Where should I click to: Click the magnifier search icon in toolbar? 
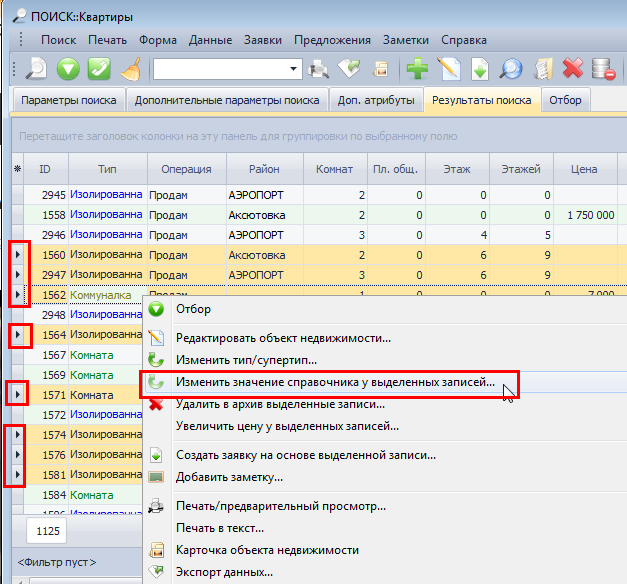36,68
